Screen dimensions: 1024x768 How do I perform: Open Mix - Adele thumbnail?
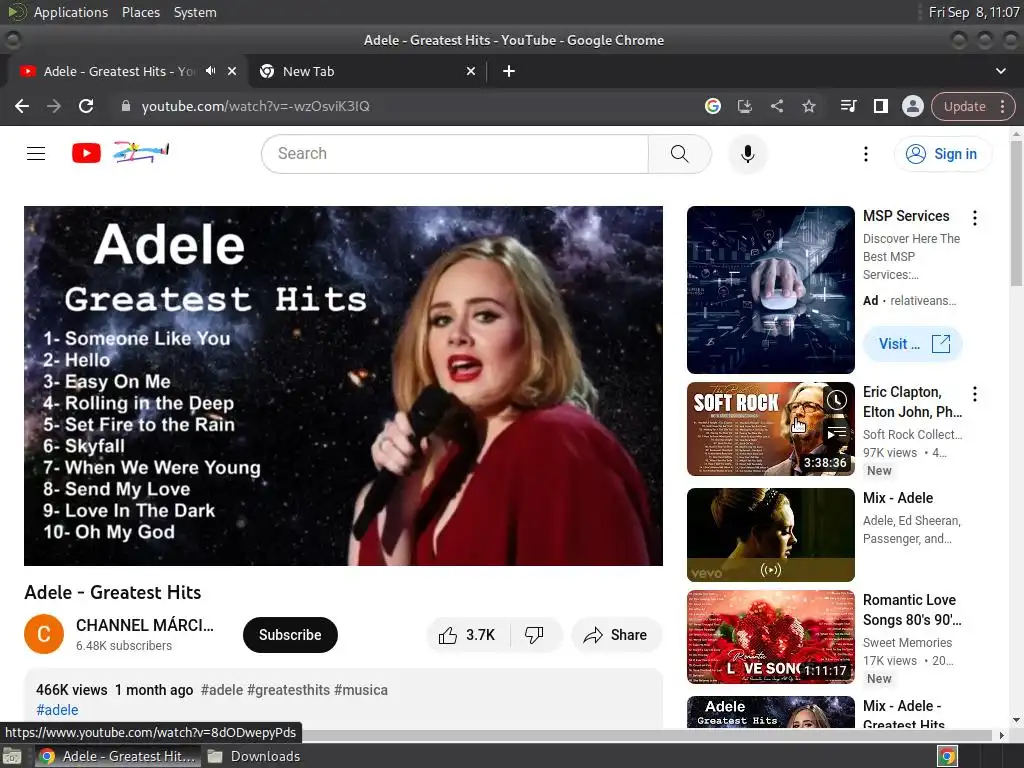(x=771, y=535)
